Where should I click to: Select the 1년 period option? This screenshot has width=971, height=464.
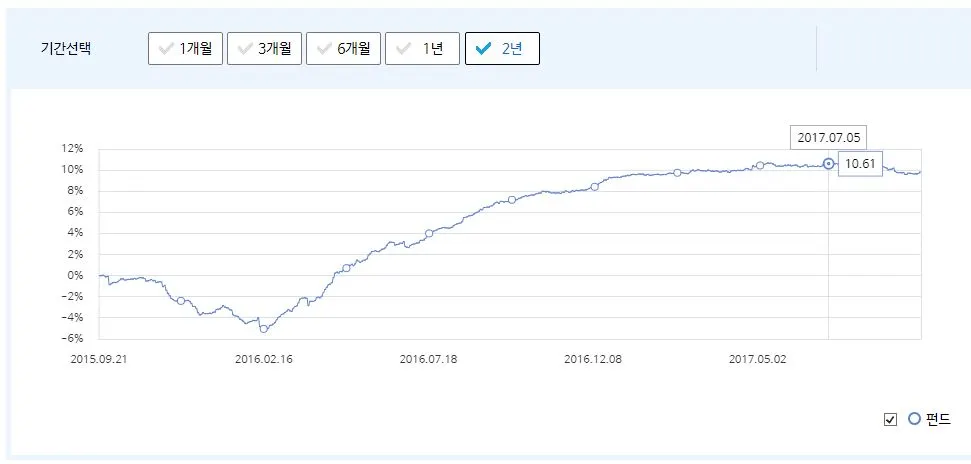tap(422, 48)
